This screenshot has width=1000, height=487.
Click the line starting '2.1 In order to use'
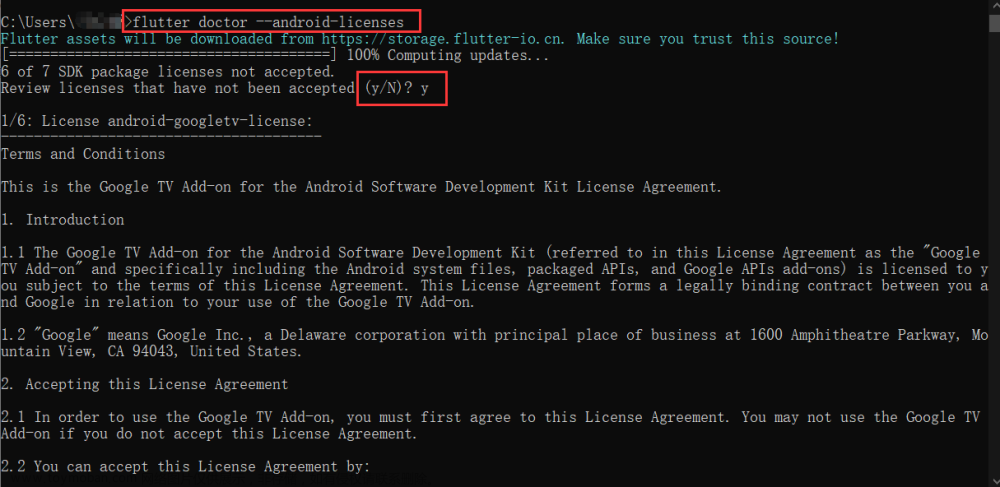point(490,418)
